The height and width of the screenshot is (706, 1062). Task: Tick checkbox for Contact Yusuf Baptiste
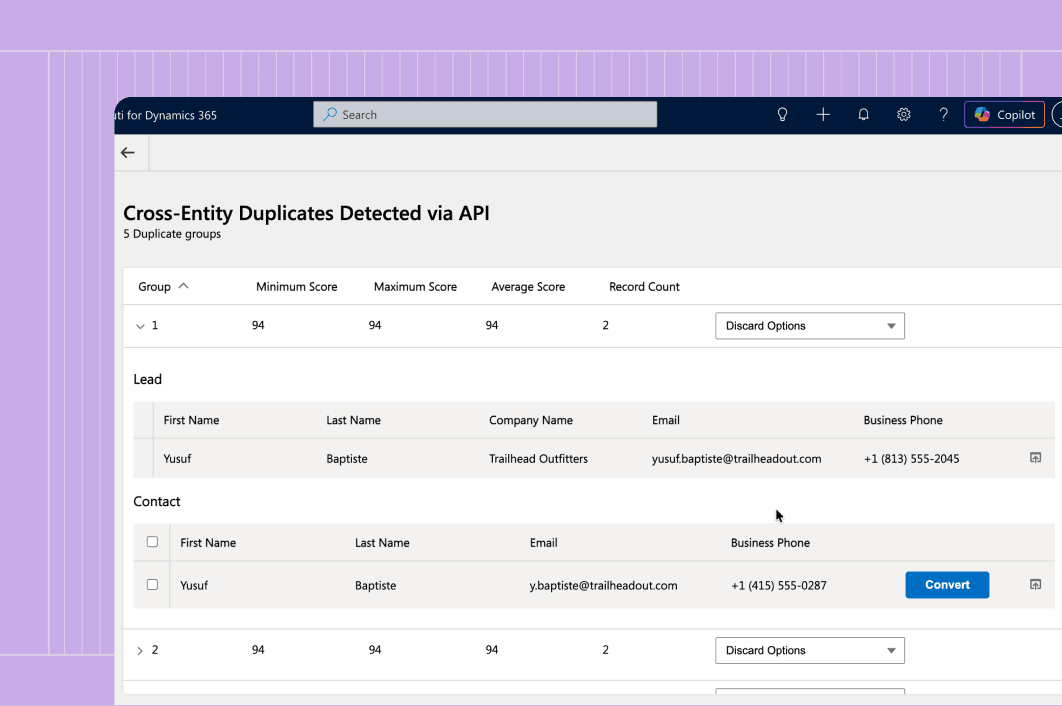152,585
